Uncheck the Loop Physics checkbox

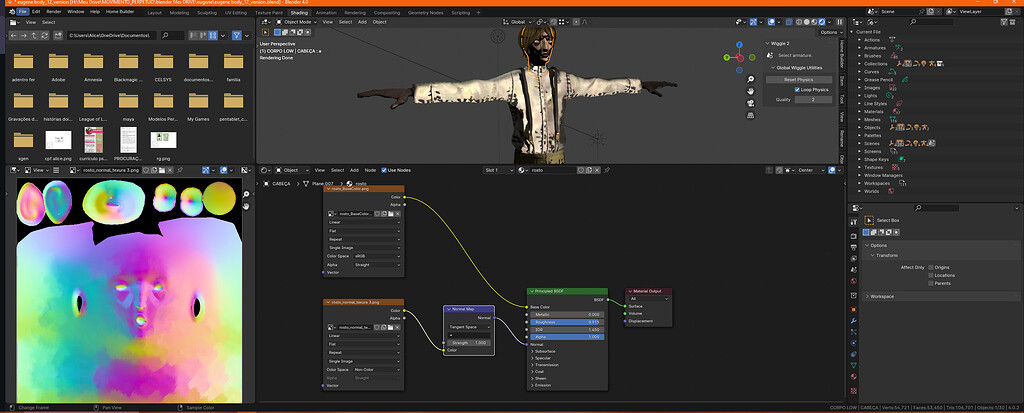coord(797,90)
